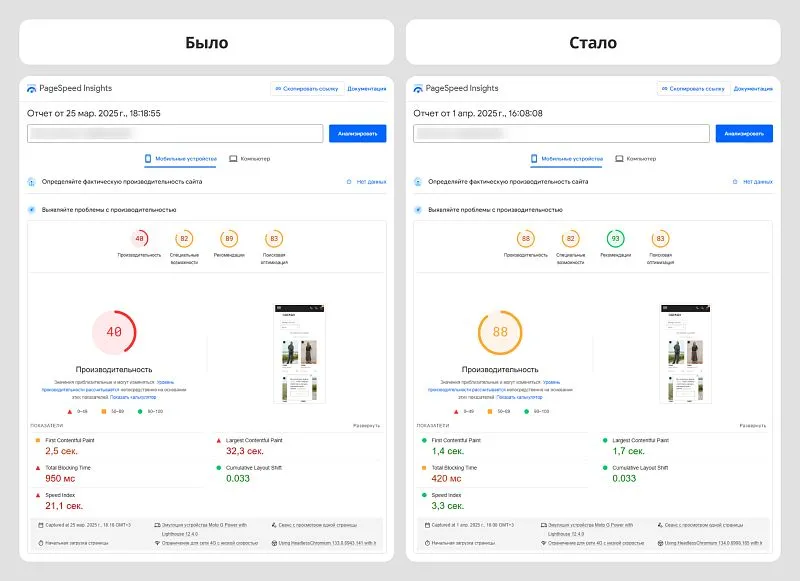
Task: Click the First Contentful Paint value "1,4 сек." in the Стало panel
Action: pos(447,451)
